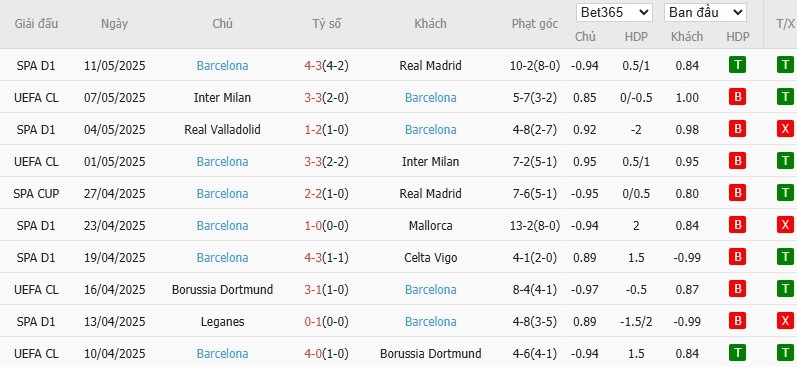Click the Tỷ số column header
The height and width of the screenshot is (367, 797).
[x=327, y=24]
